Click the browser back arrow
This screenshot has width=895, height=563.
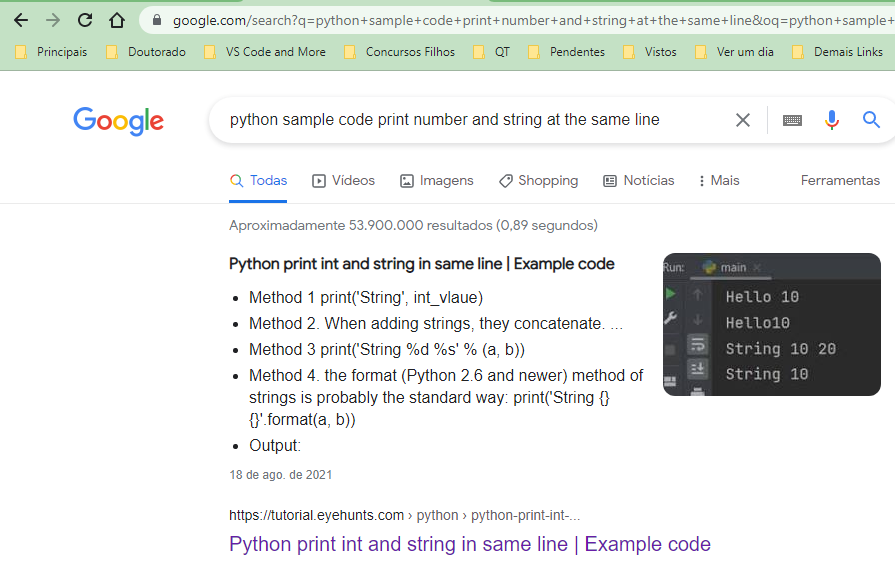pyautogui.click(x=20, y=20)
